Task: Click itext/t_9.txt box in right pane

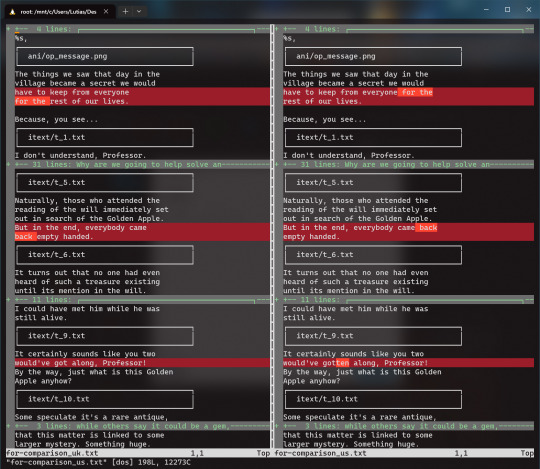Action: [x=373, y=336]
